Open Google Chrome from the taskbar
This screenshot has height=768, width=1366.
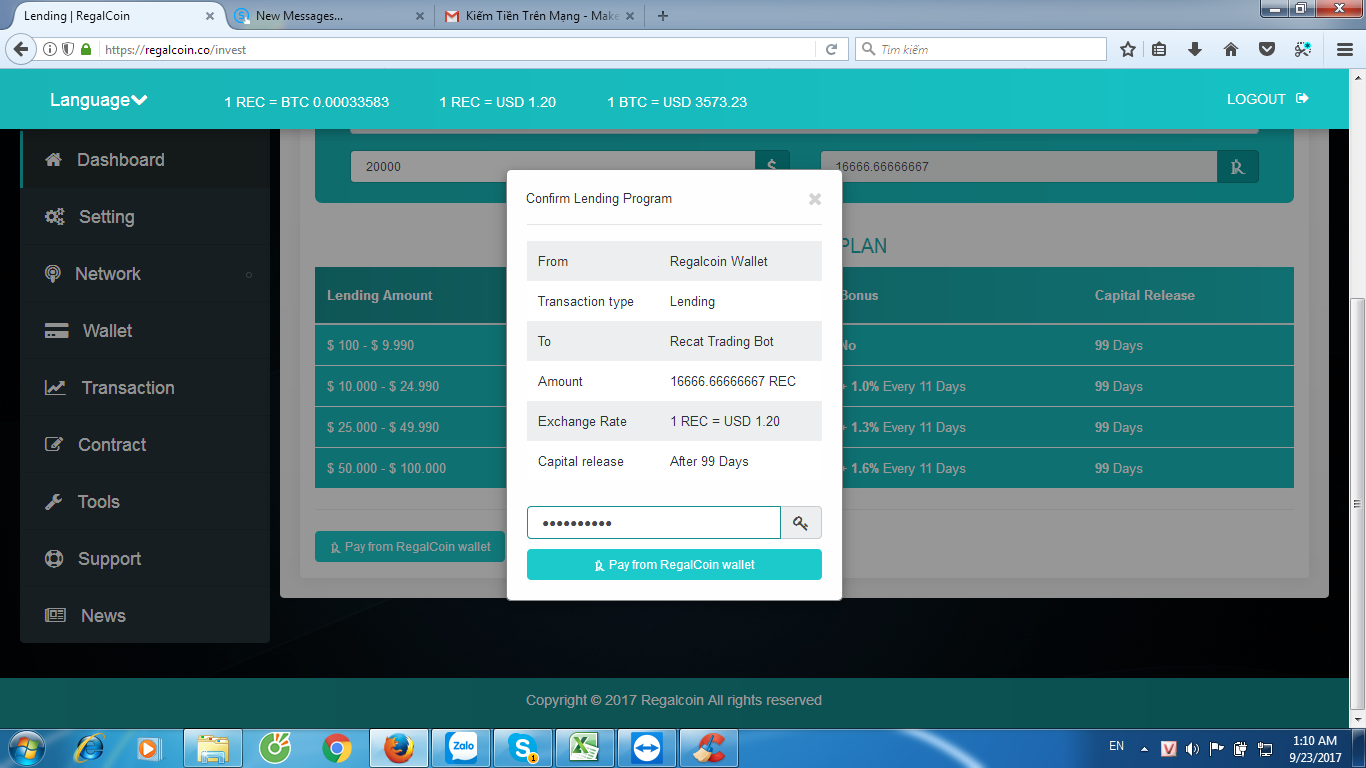pos(337,747)
